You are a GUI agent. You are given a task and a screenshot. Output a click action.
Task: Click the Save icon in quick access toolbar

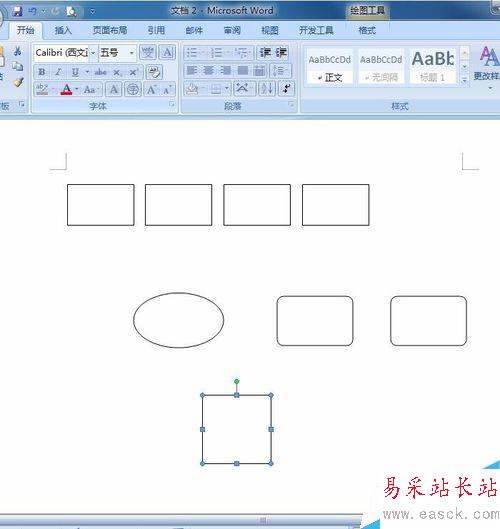coord(17,12)
